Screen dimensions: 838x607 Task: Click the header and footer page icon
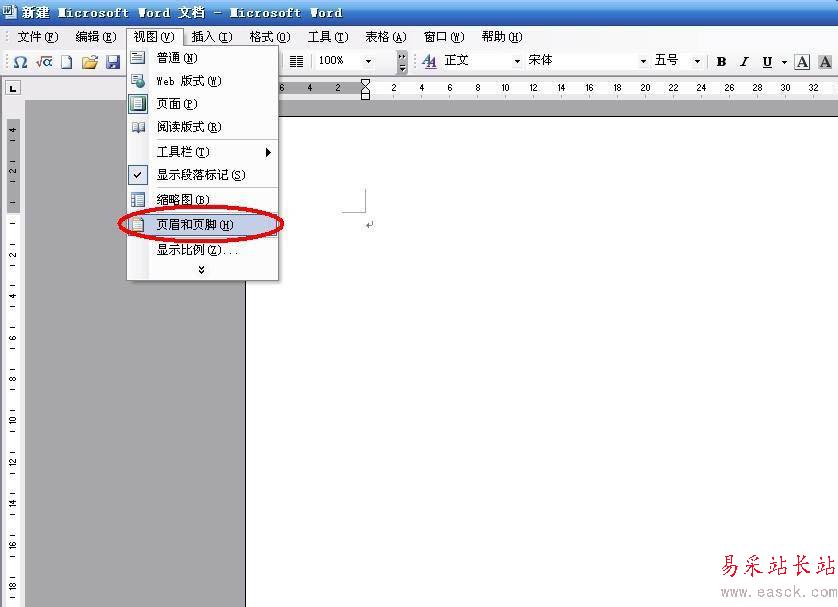[x=138, y=224]
